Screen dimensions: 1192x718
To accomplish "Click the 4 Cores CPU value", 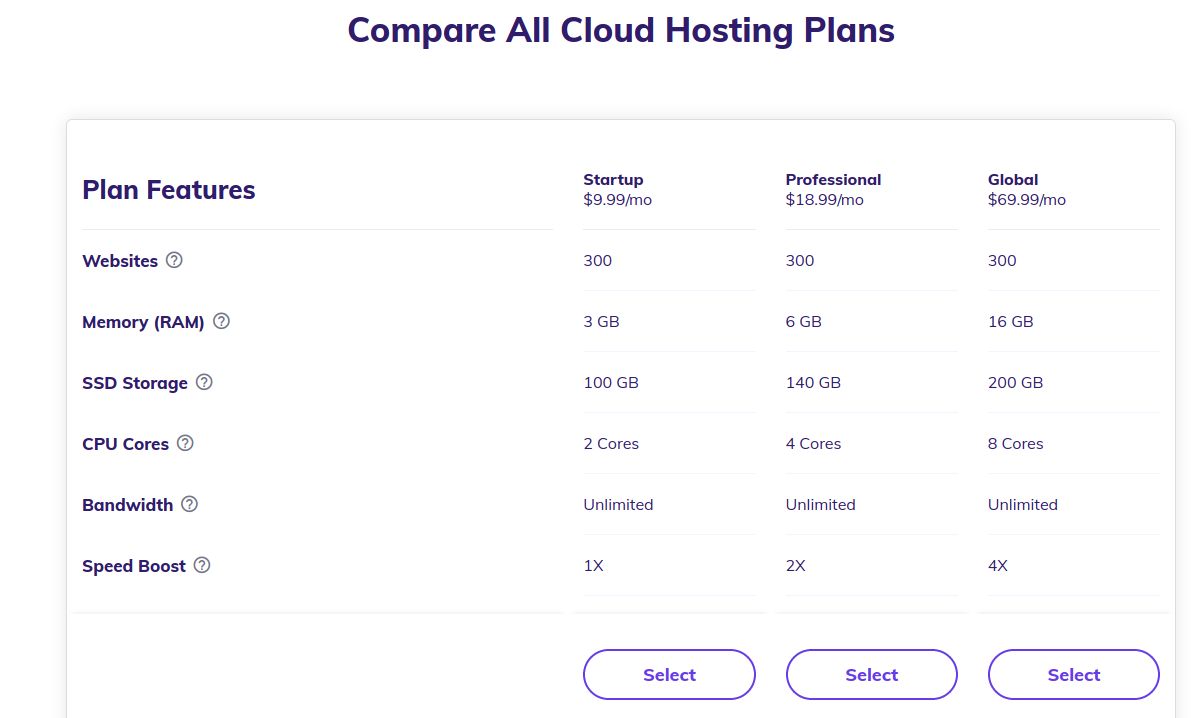I will [813, 444].
